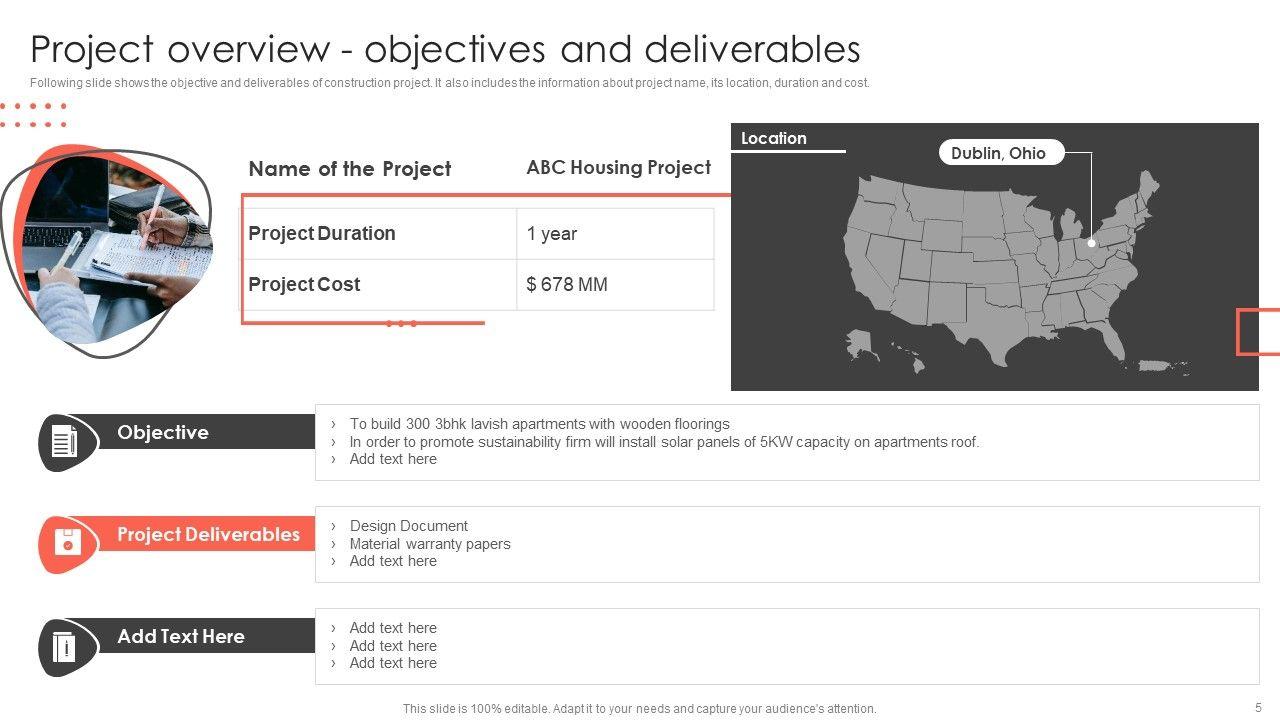Click the Add Text Here section label

[181, 636]
